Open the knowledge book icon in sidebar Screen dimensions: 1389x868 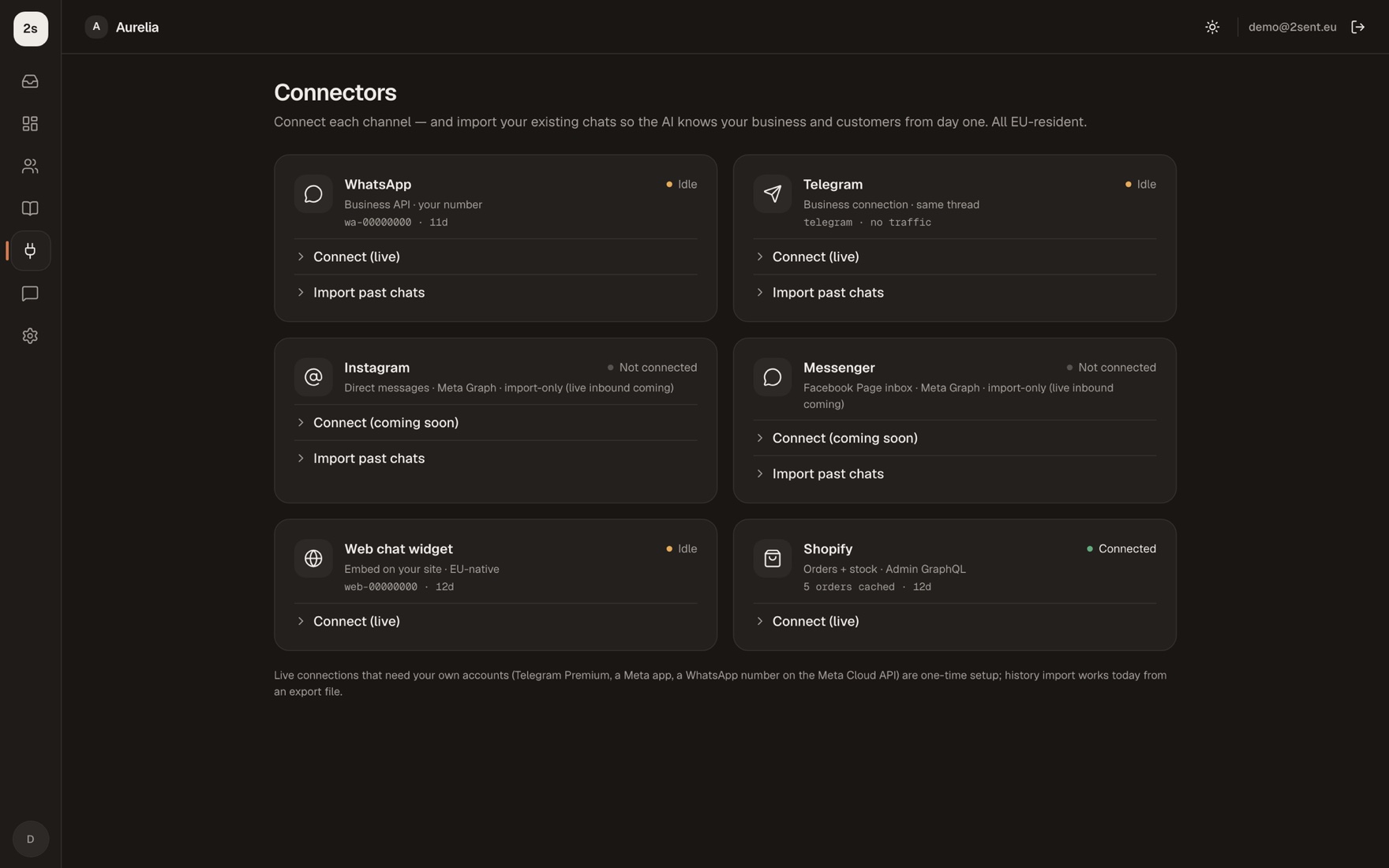pos(30,208)
